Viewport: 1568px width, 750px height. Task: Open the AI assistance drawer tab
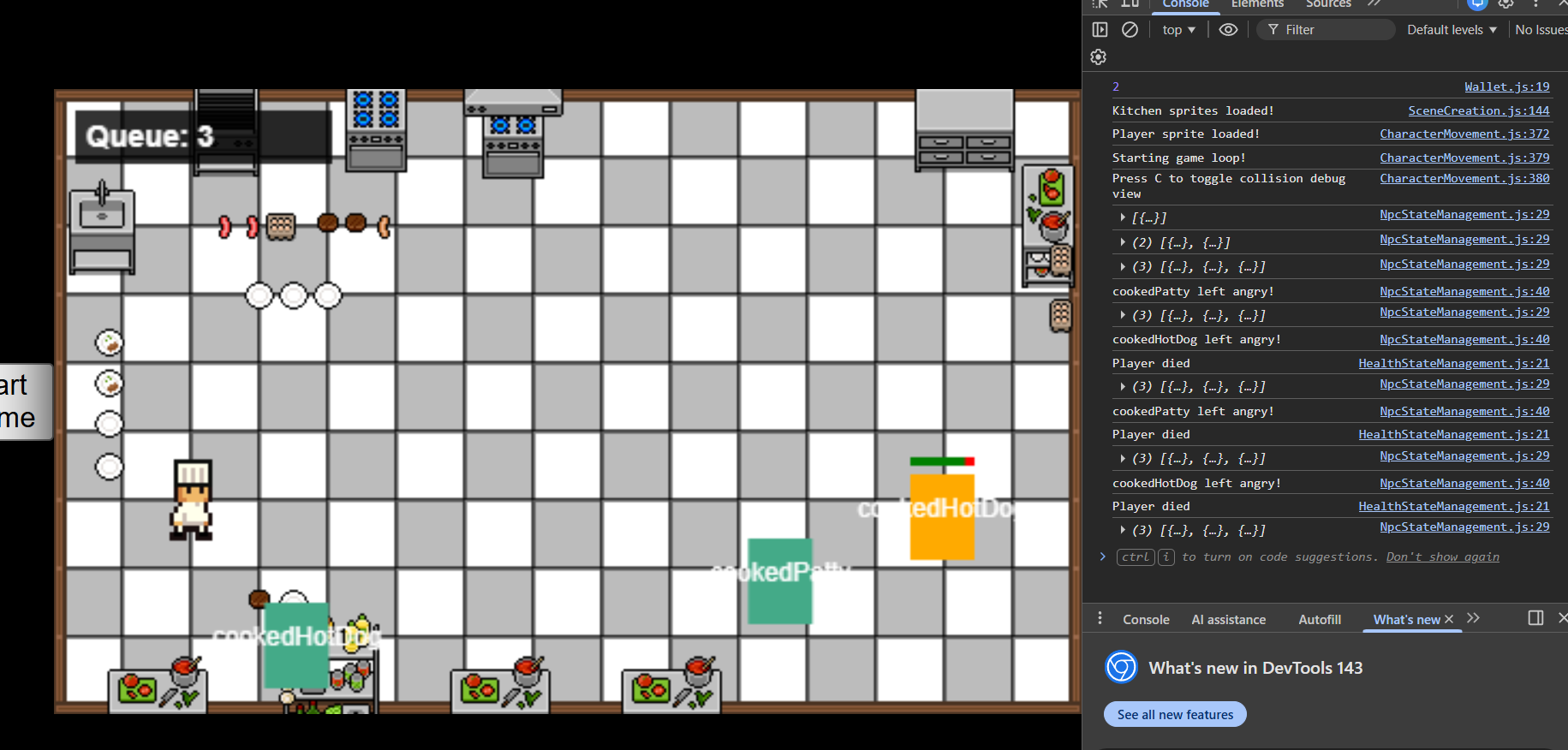click(x=1228, y=620)
